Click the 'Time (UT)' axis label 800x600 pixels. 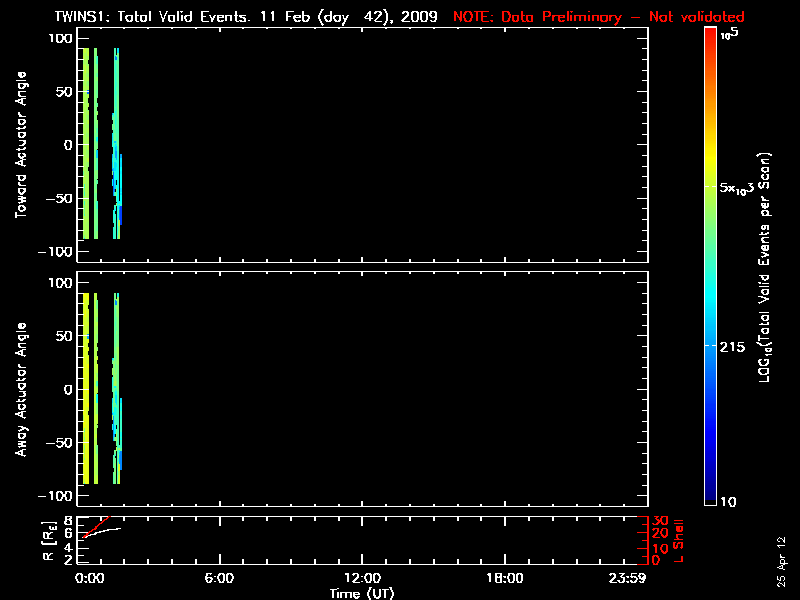click(361, 593)
